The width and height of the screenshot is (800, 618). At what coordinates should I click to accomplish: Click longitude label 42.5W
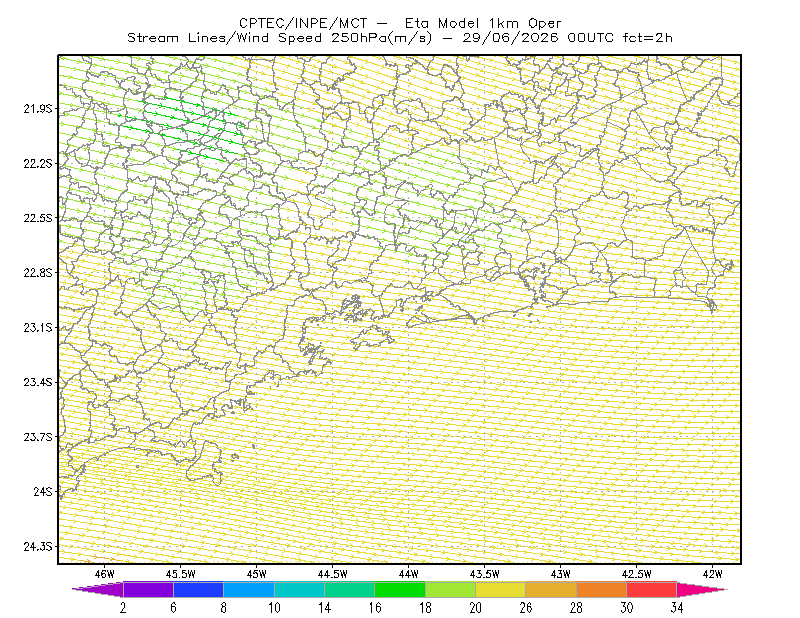click(637, 574)
